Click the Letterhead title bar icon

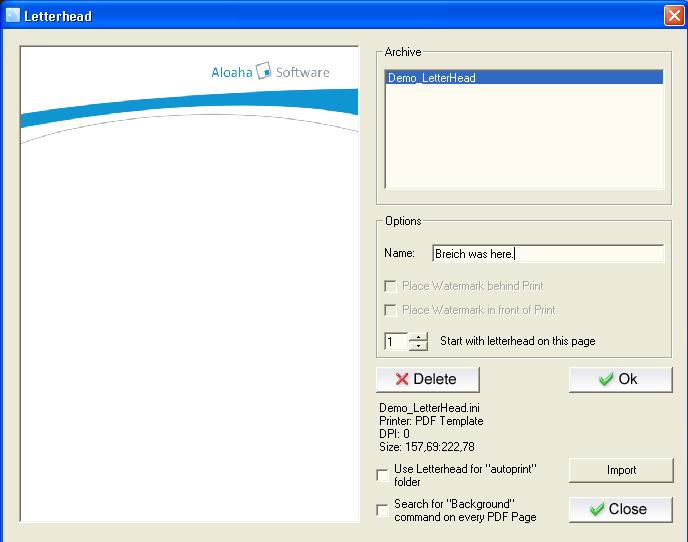[x=13, y=15]
